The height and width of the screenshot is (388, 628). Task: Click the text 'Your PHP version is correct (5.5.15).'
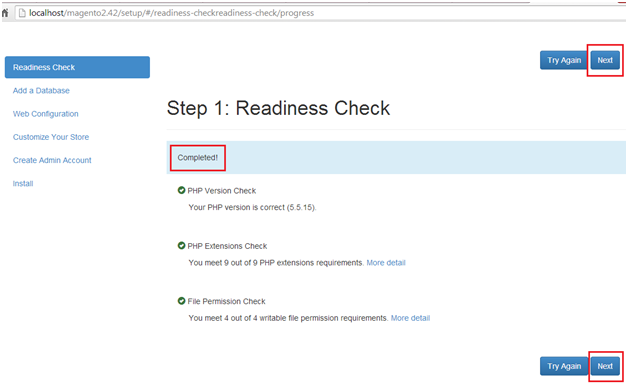point(252,207)
